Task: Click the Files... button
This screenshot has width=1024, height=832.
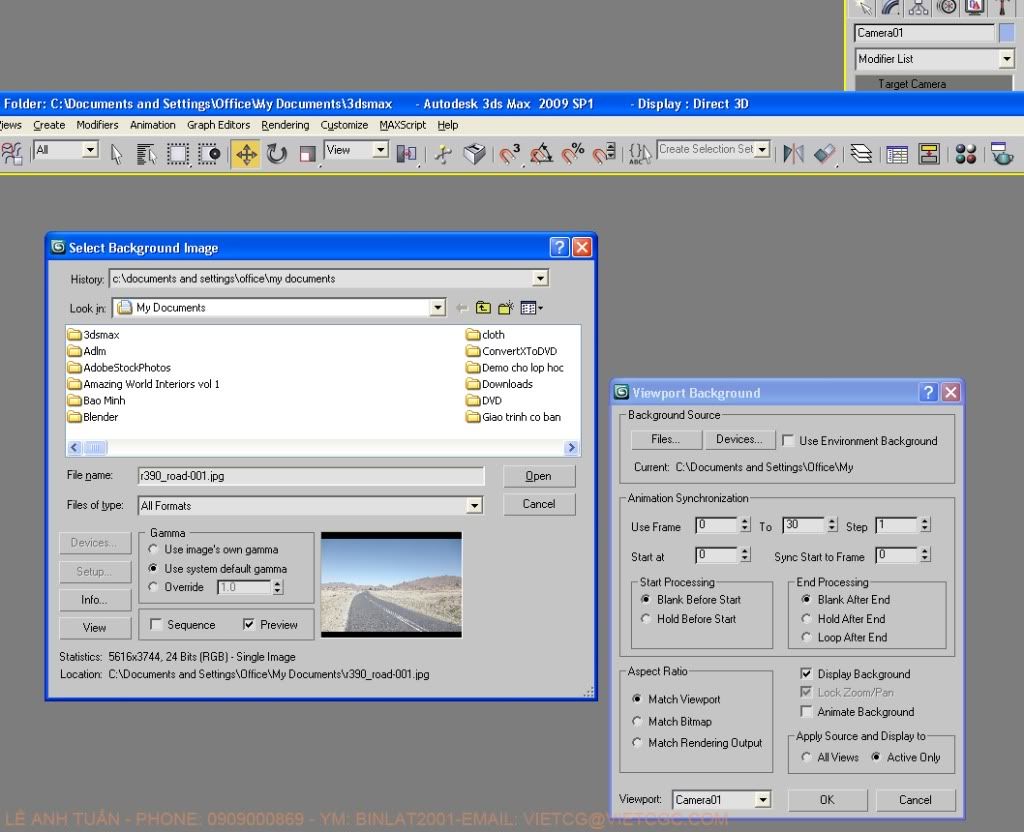Action: click(666, 440)
